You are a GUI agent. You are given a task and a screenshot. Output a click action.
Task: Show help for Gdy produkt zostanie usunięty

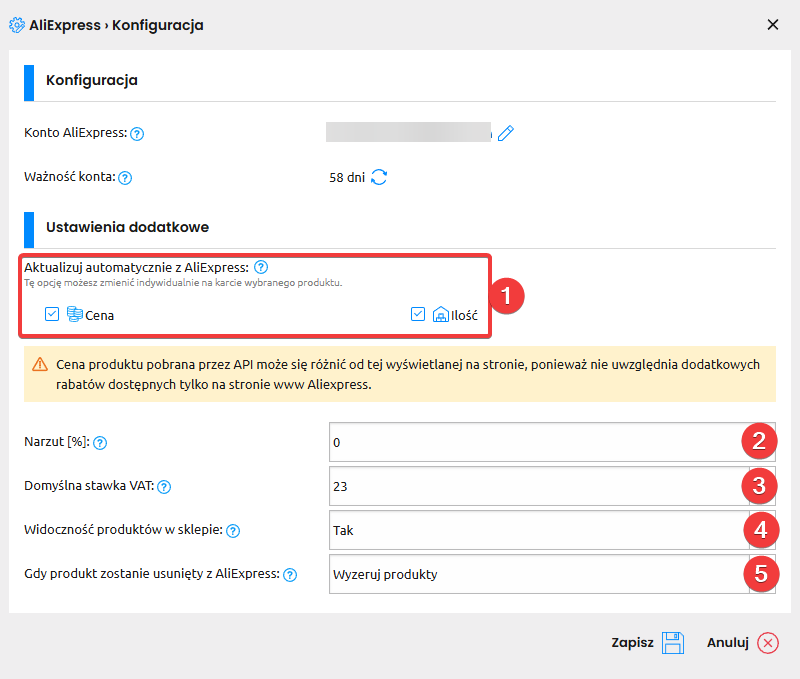(290, 575)
